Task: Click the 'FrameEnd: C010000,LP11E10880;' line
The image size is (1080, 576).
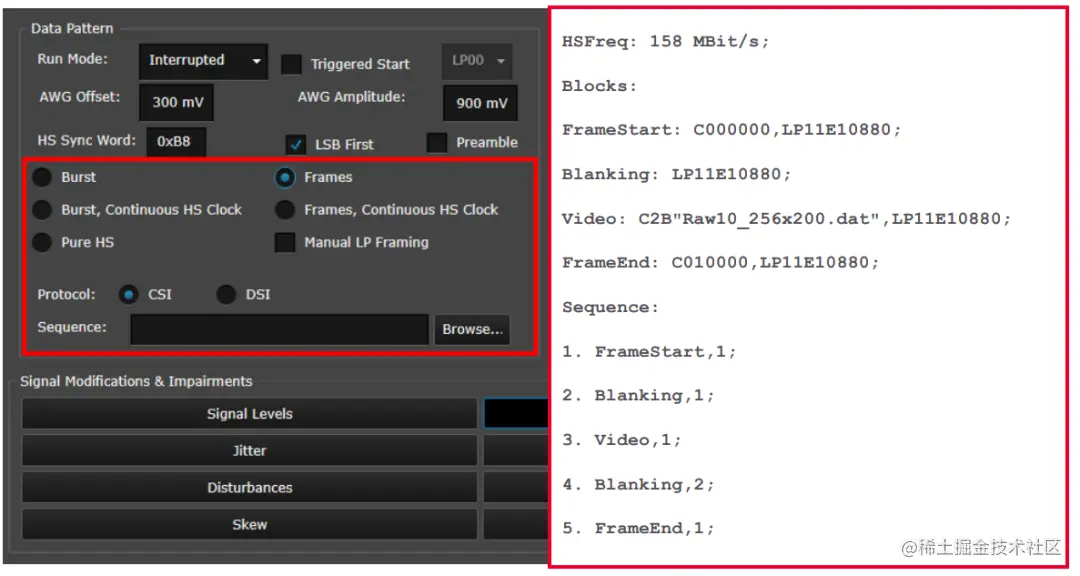Action: pyautogui.click(x=720, y=263)
